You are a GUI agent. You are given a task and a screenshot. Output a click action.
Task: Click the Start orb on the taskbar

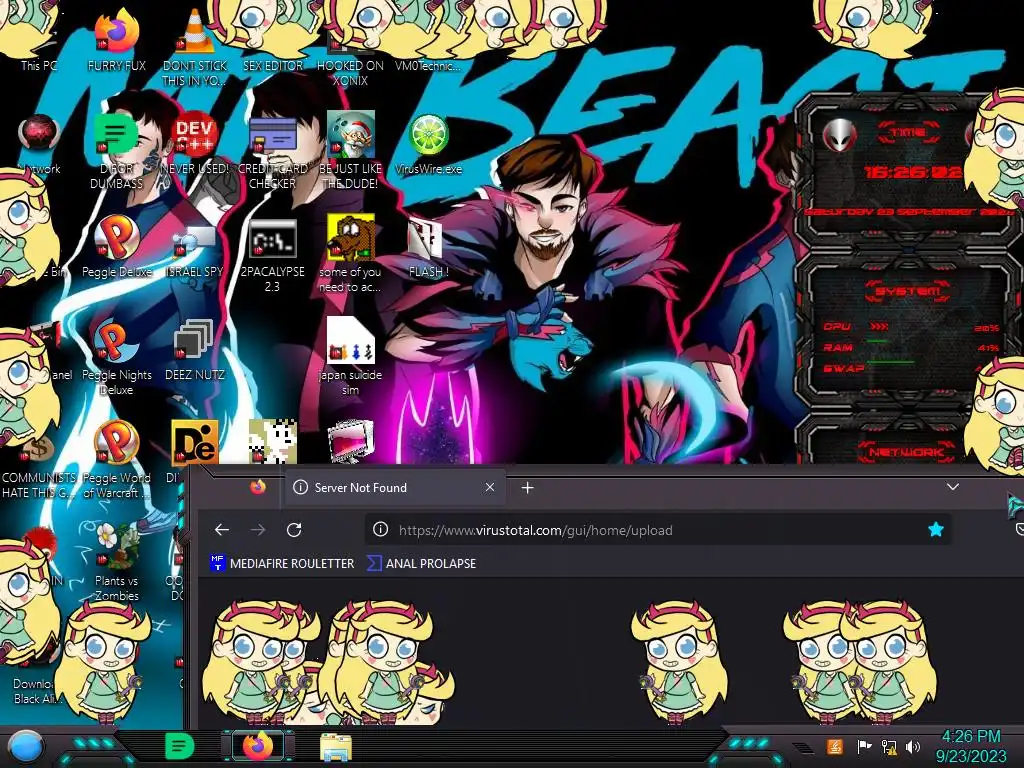coord(25,747)
